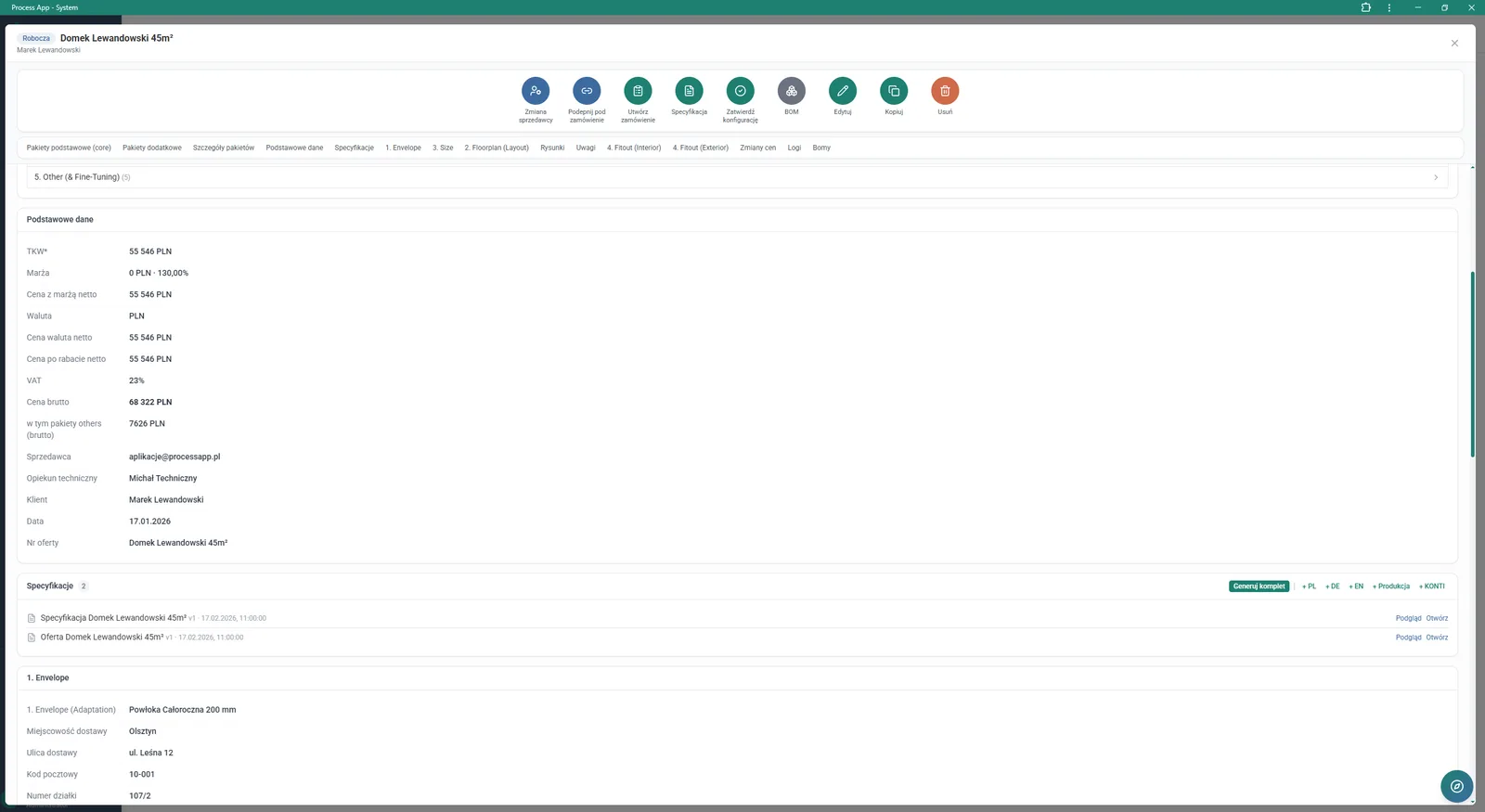Open 4. Fitout (Interior) tab

(x=634, y=148)
